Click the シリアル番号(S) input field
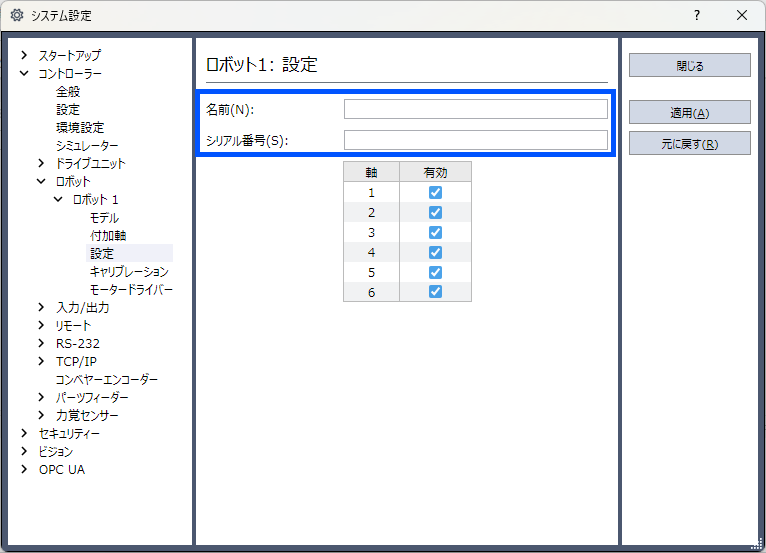 coord(476,140)
